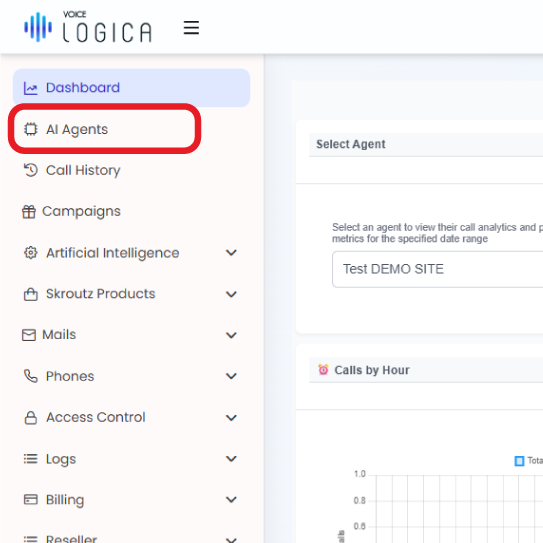Click the Mails envelope icon
This screenshot has width=543, height=543.
point(29,335)
